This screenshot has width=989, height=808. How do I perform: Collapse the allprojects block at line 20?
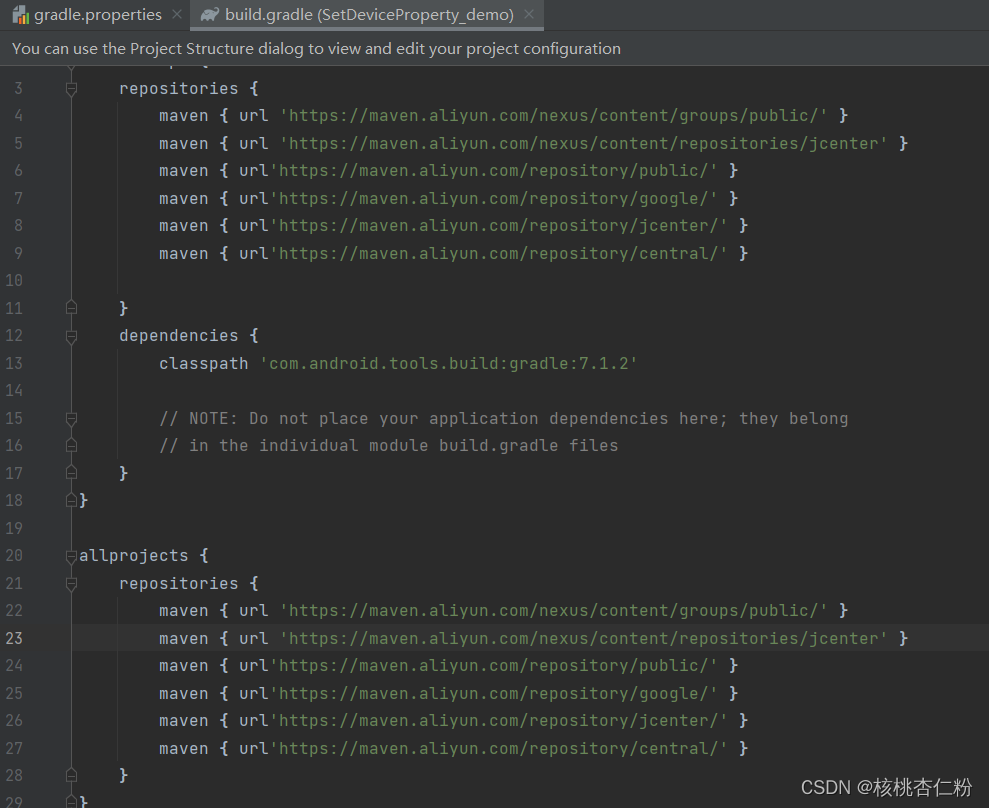[x=70, y=555]
